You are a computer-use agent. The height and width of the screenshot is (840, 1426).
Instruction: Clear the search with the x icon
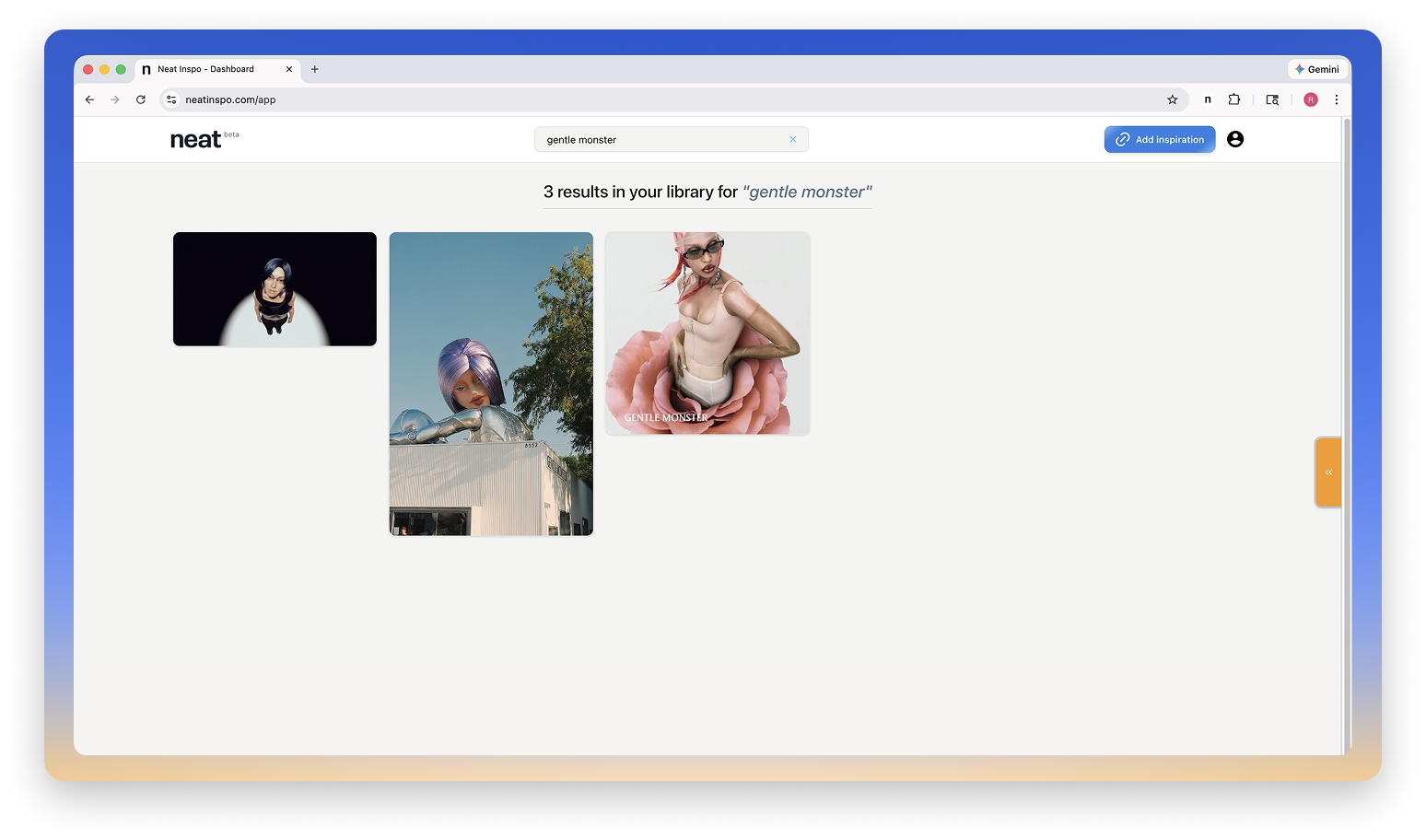793,140
